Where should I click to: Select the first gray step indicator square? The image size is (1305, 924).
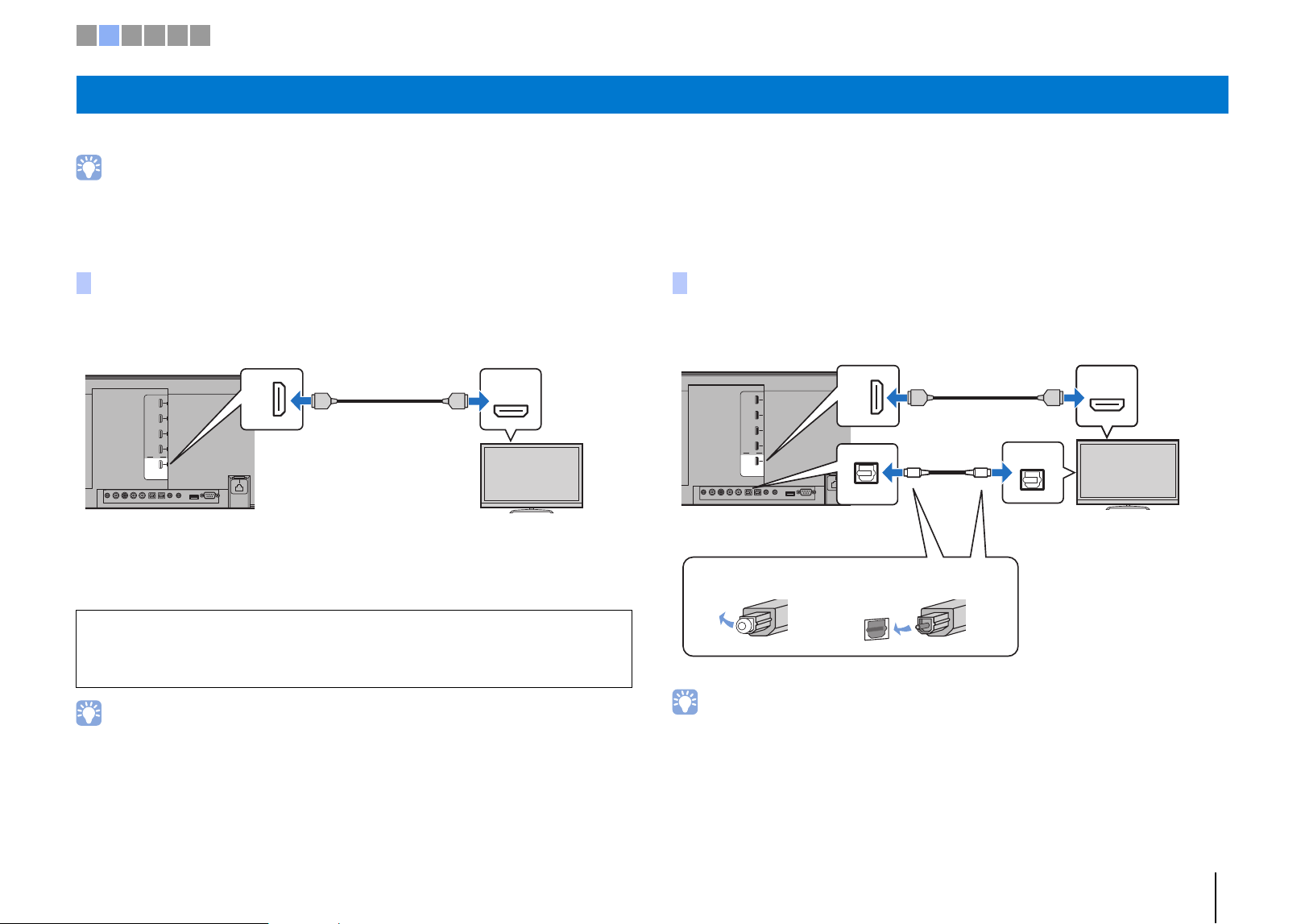(x=86, y=35)
